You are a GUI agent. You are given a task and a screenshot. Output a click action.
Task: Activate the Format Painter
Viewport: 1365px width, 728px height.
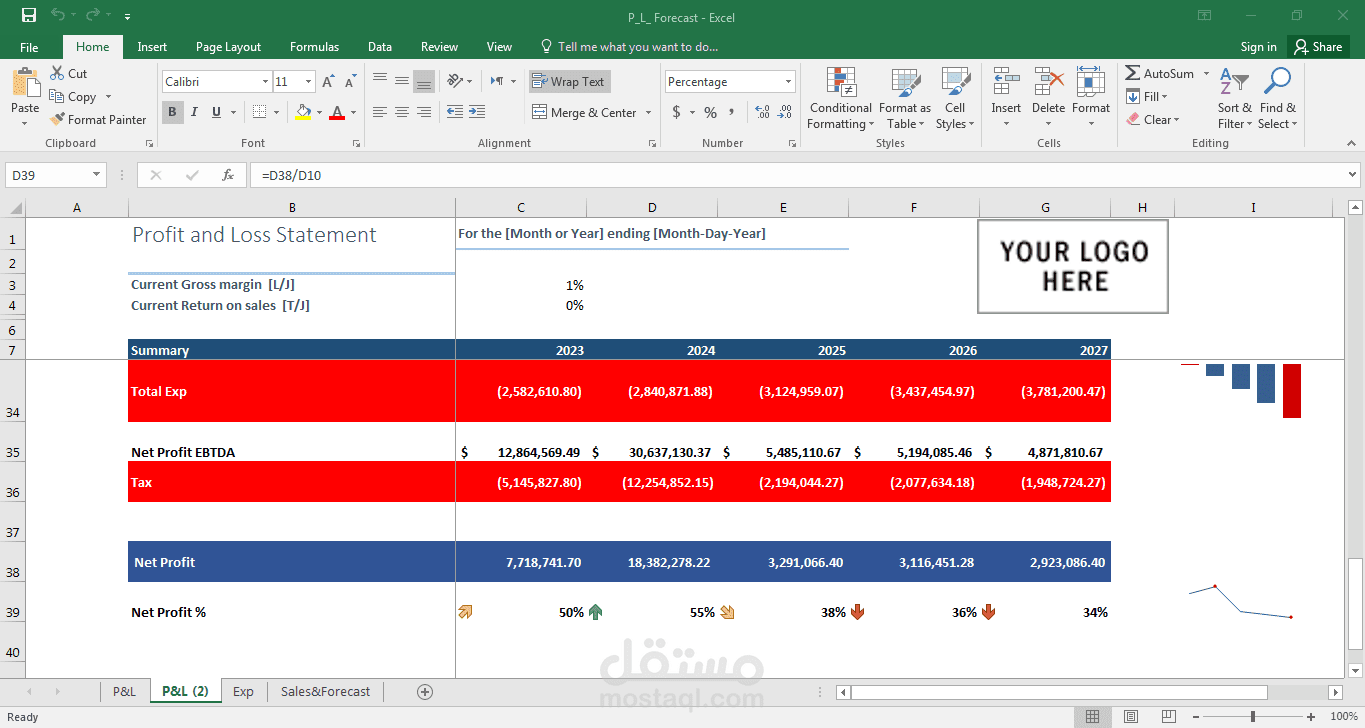[98, 119]
